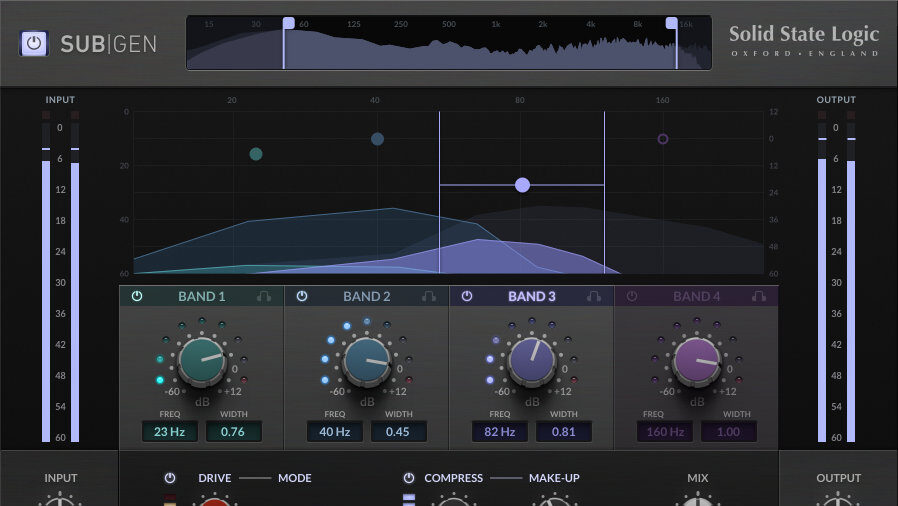Screen dimensions: 898x506
Task: Click the Band 4 purple gain knob
Action: pos(696,361)
